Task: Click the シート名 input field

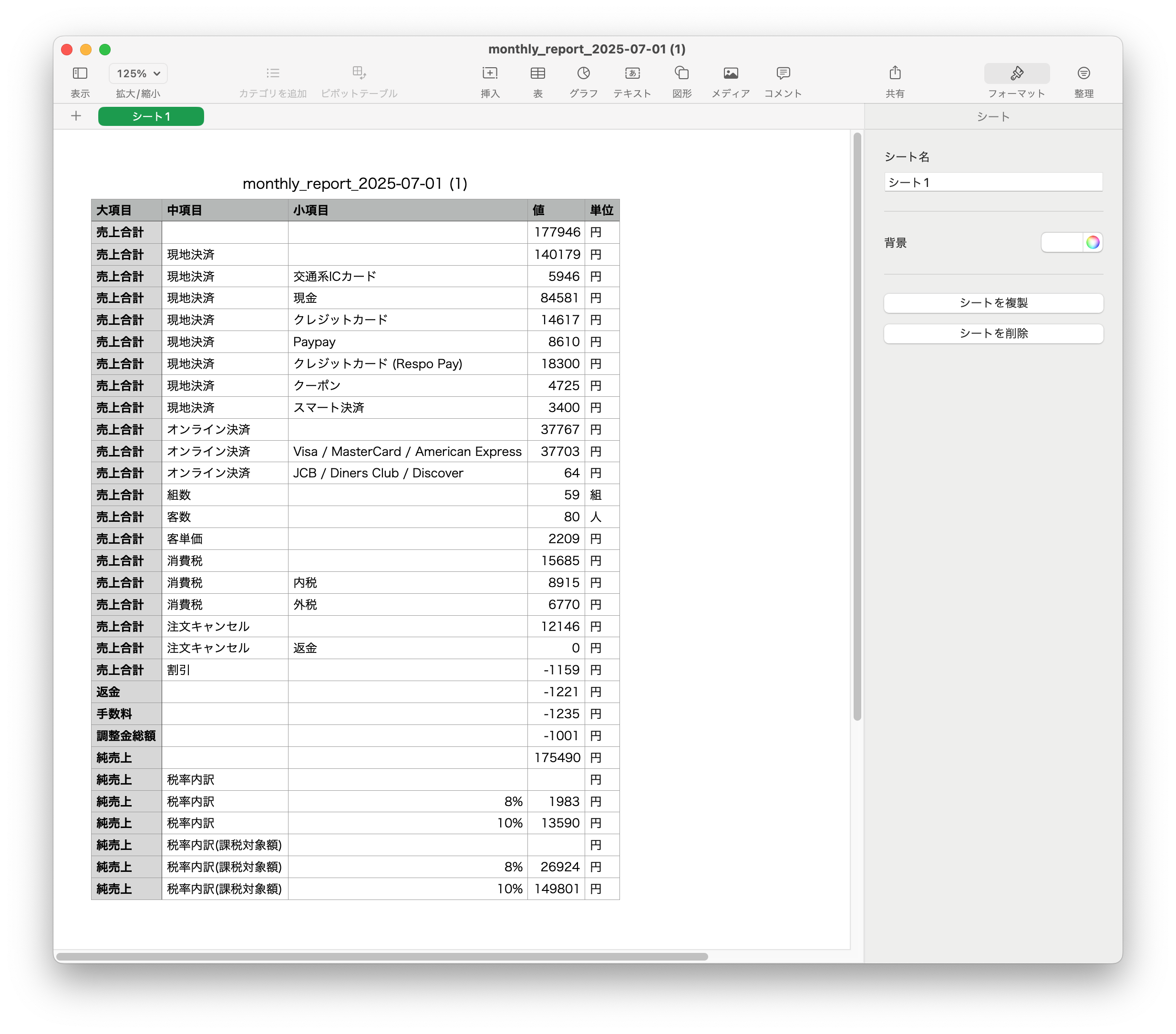Action: 993,182
